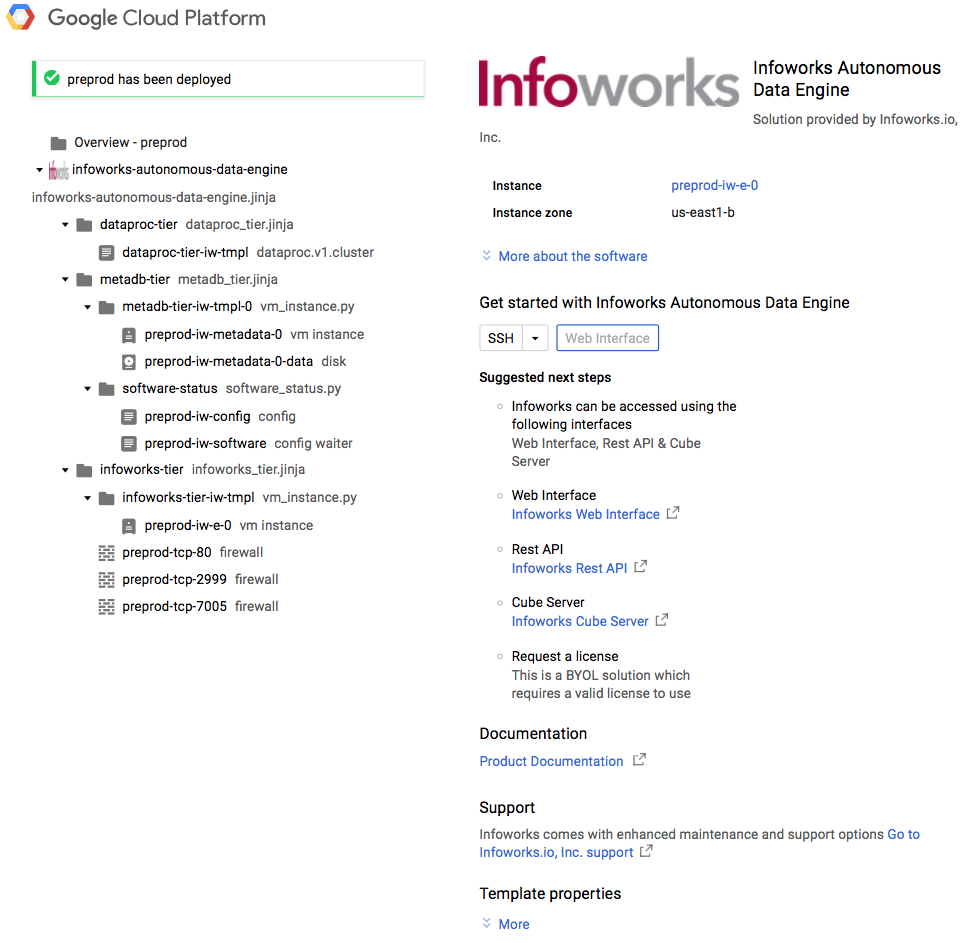Click the green deployed checkmark icon

pyautogui.click(x=52, y=78)
